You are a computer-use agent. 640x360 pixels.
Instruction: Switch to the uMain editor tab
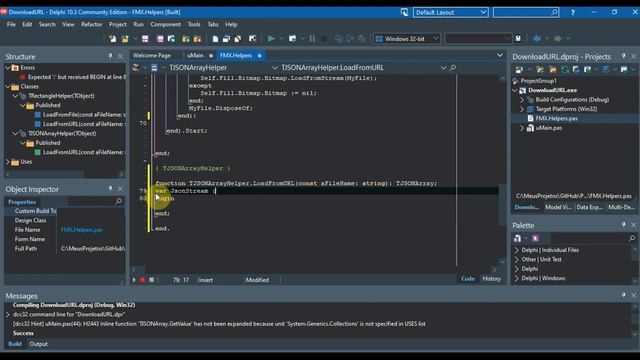196,56
